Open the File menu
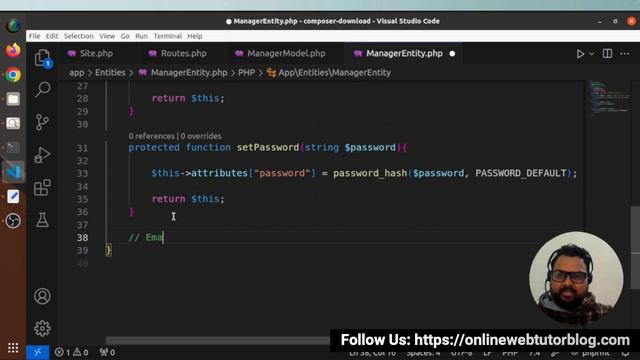640x360 pixels. pyautogui.click(x=34, y=36)
